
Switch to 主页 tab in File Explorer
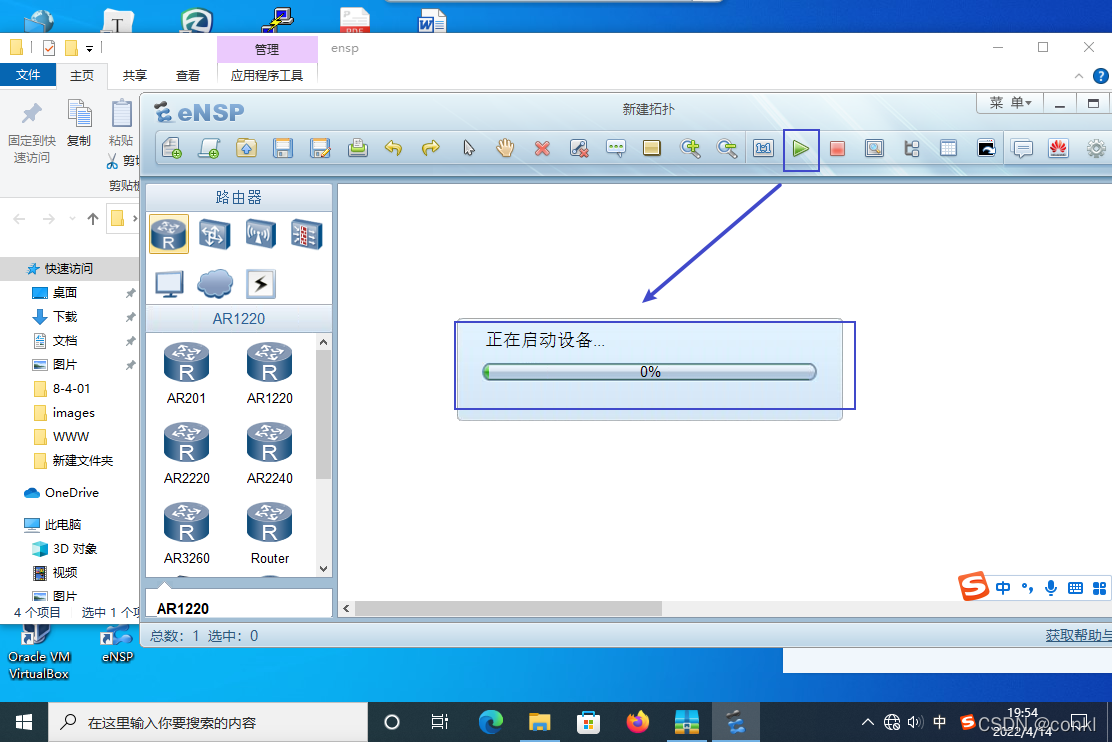pos(82,75)
